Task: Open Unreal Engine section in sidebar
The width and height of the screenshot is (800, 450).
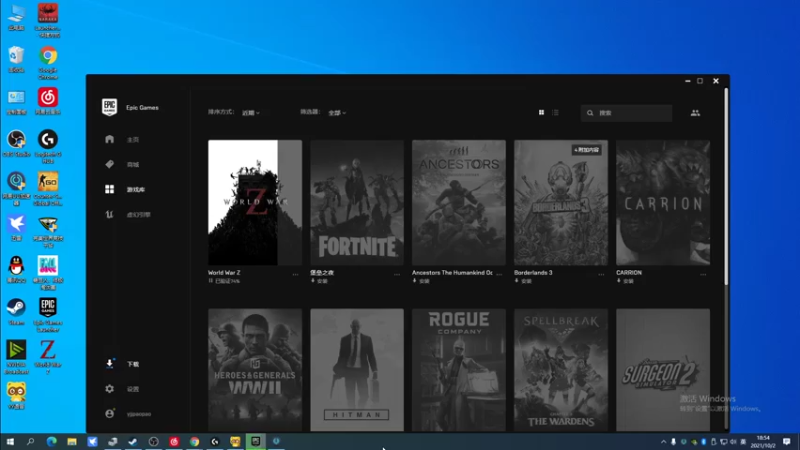Action: (x=128, y=214)
